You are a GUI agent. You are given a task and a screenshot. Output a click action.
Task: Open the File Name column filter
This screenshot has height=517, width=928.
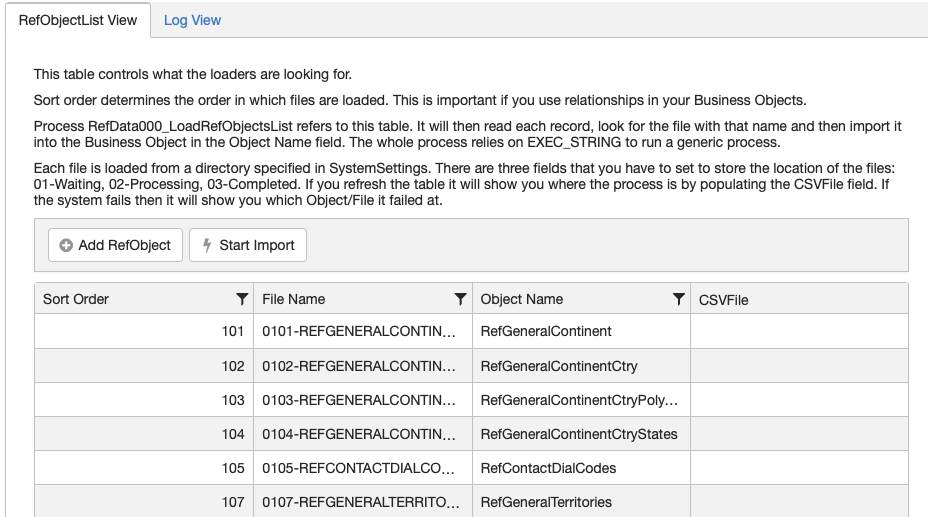460,299
